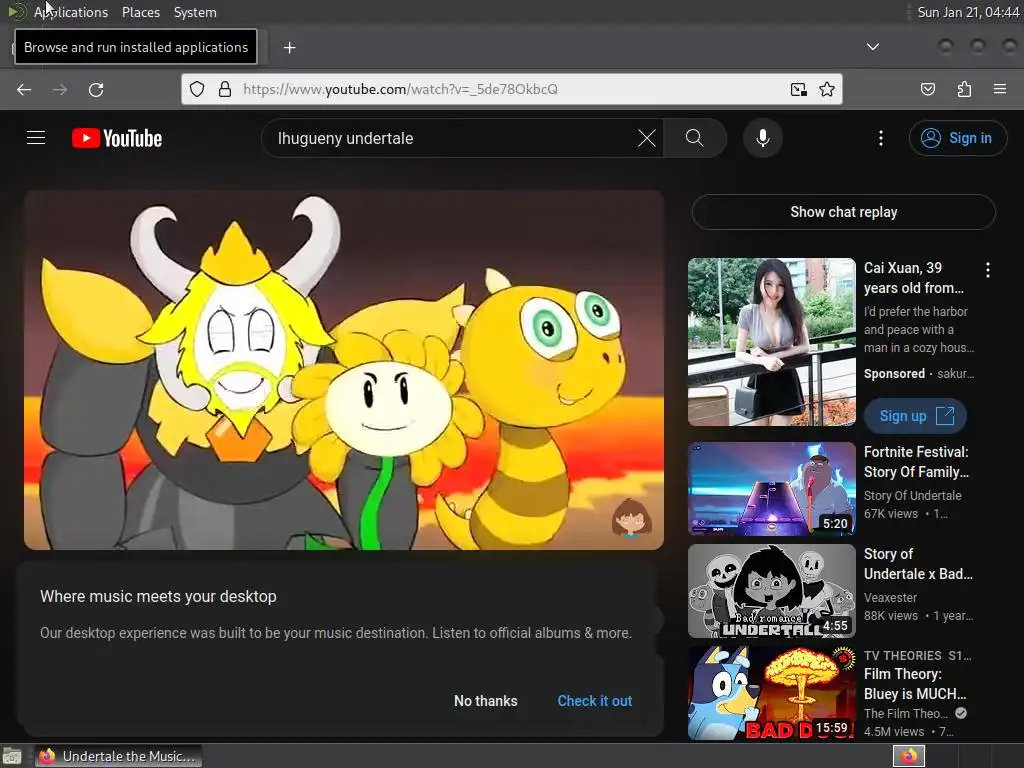Open Story of Undertale x Bad Romance thumbnail

(771, 591)
